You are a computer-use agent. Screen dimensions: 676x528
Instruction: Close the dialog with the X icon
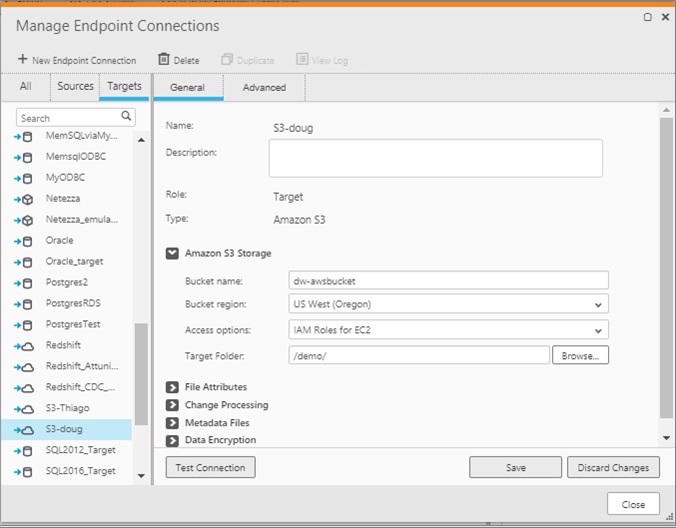(x=665, y=17)
